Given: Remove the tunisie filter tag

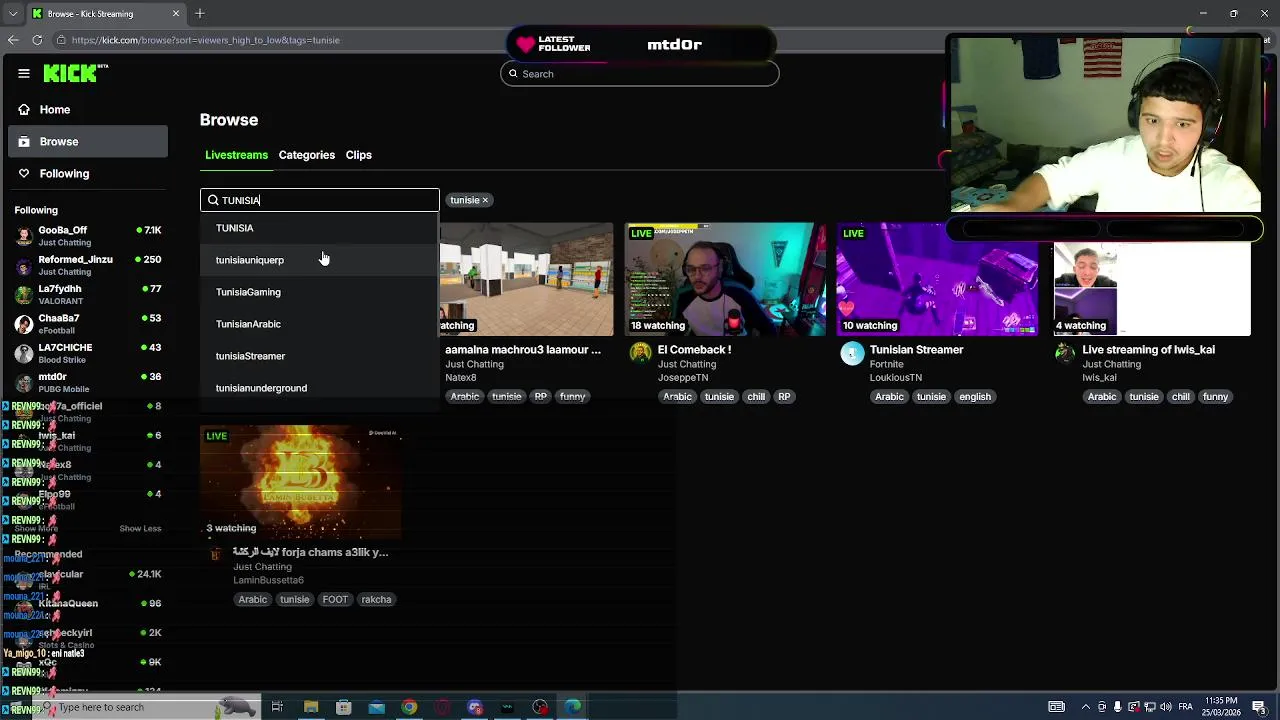Looking at the screenshot, I should (x=486, y=200).
